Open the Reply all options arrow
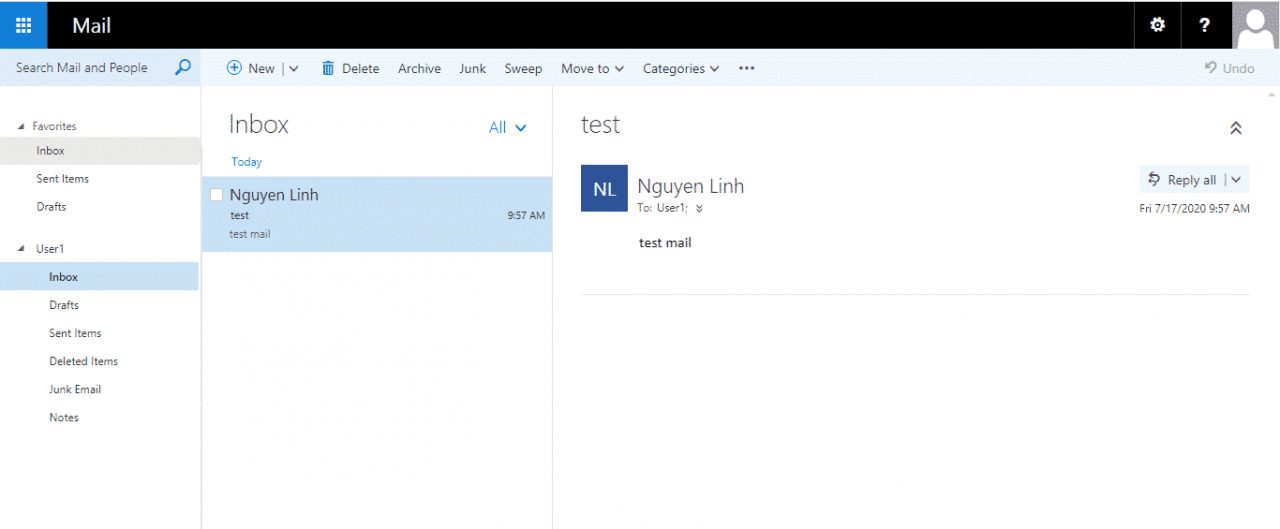 (x=1236, y=180)
